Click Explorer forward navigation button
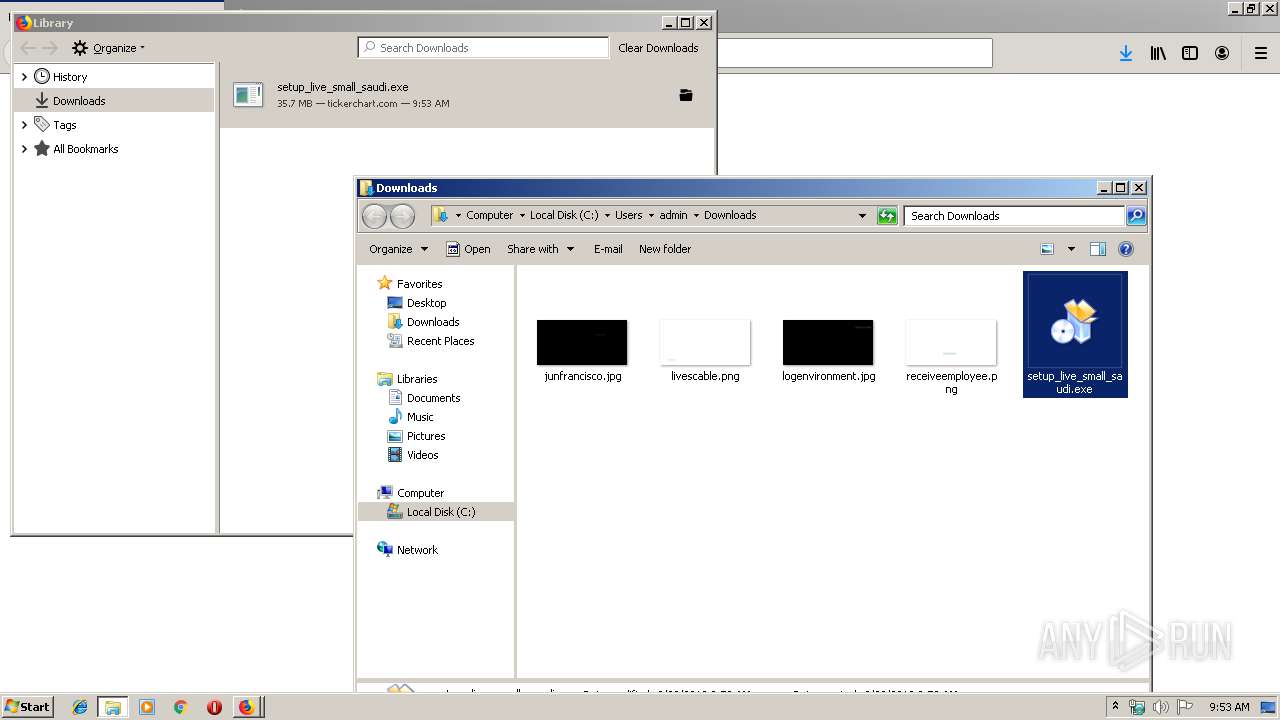The height and width of the screenshot is (720, 1280). coord(402,216)
